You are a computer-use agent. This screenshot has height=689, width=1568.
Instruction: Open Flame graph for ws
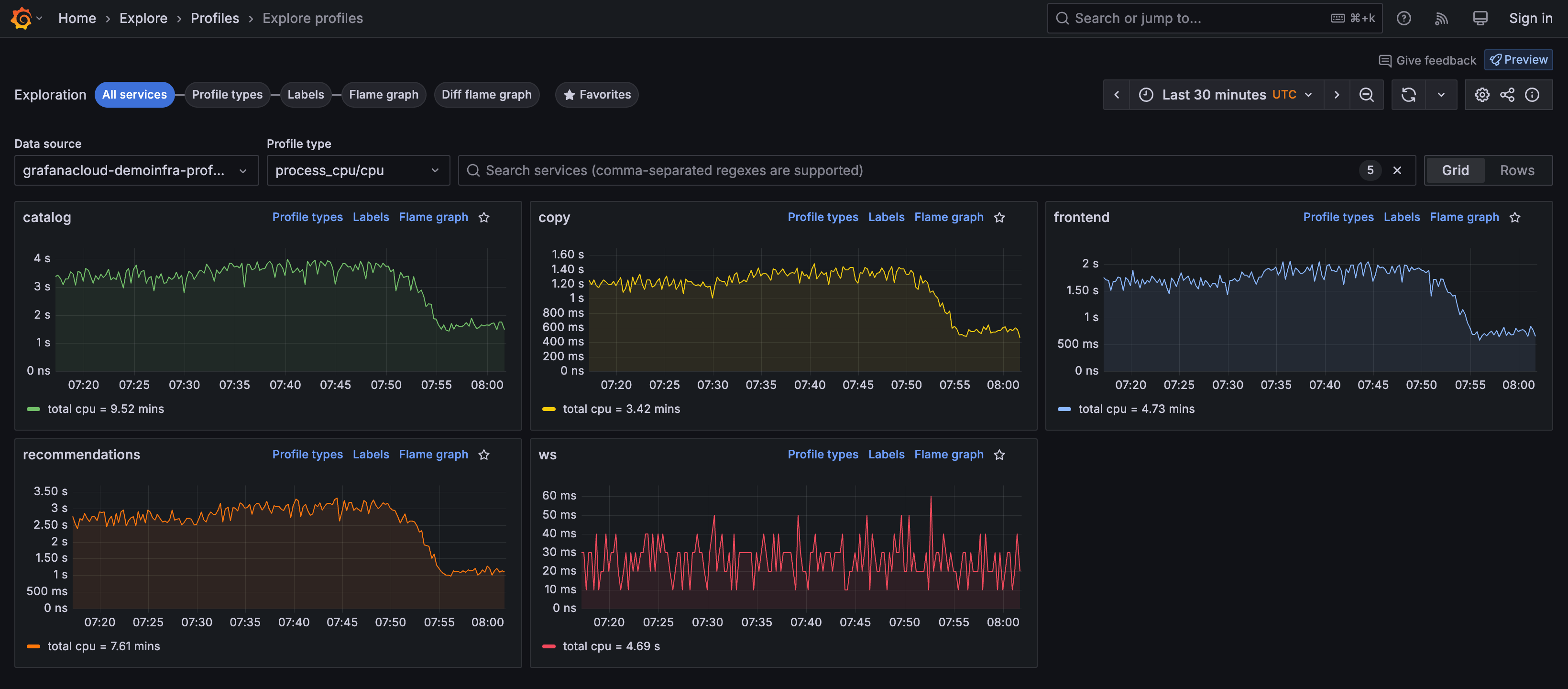(x=949, y=455)
